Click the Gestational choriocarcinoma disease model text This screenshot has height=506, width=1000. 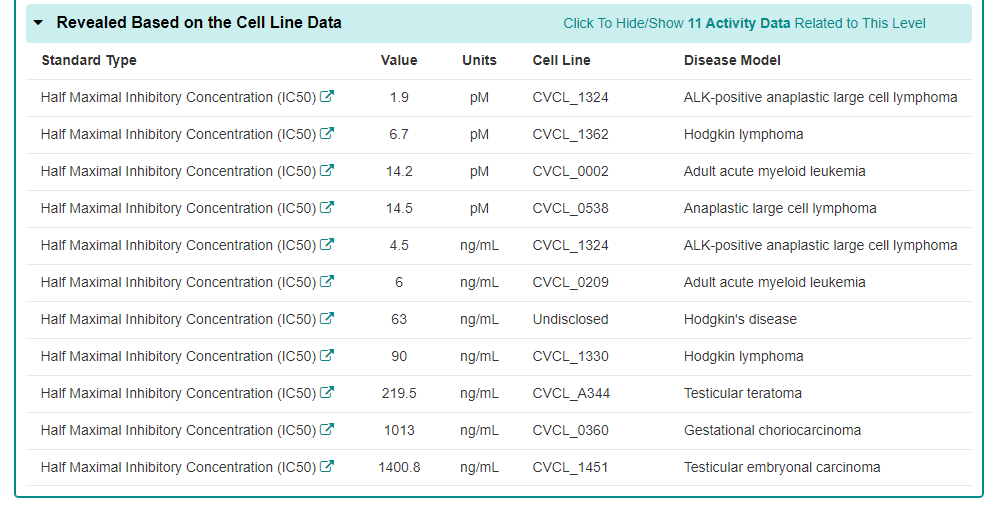772,430
